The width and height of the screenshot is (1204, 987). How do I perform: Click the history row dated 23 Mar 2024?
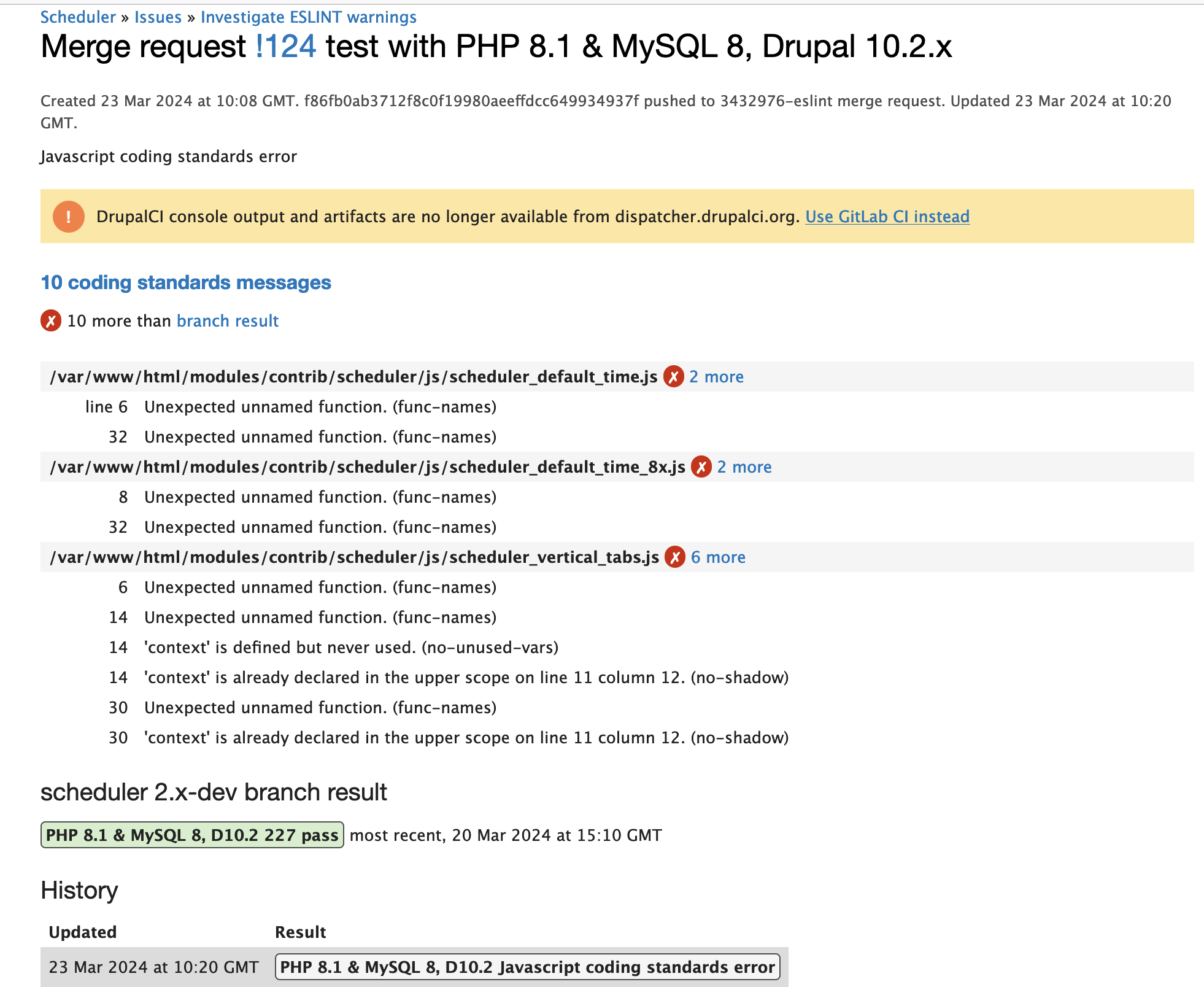153,967
